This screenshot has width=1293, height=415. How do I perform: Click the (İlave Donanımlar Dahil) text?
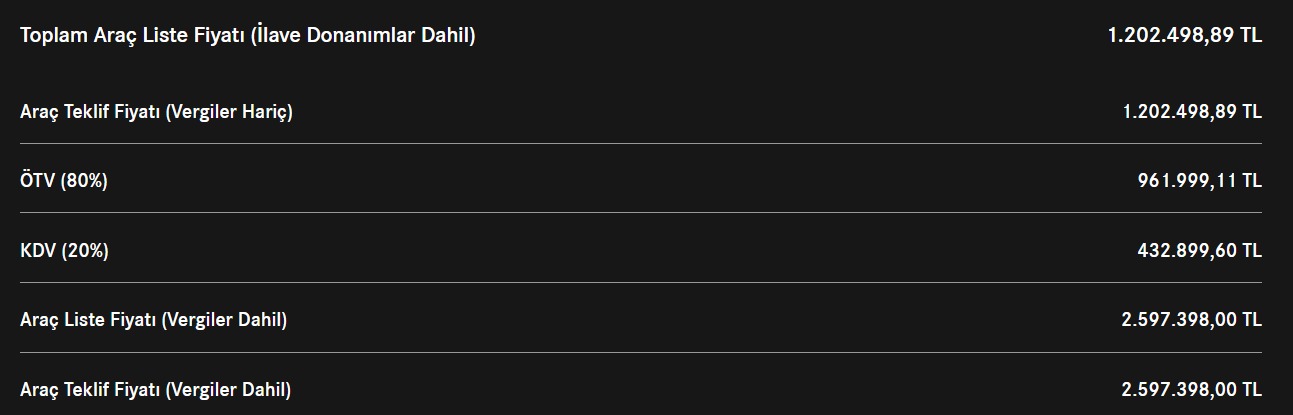(363, 36)
